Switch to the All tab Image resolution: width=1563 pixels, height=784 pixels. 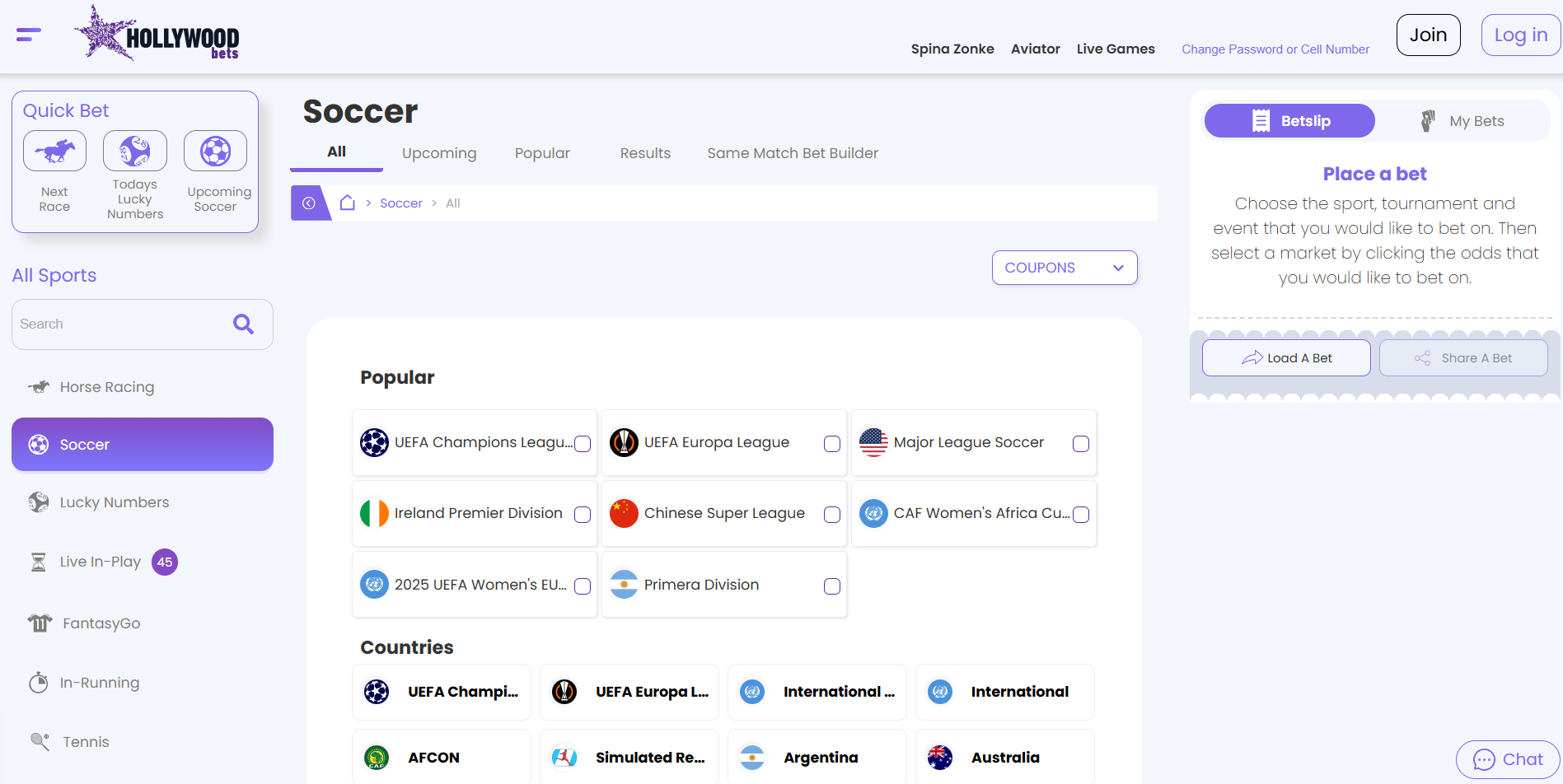[x=336, y=152]
